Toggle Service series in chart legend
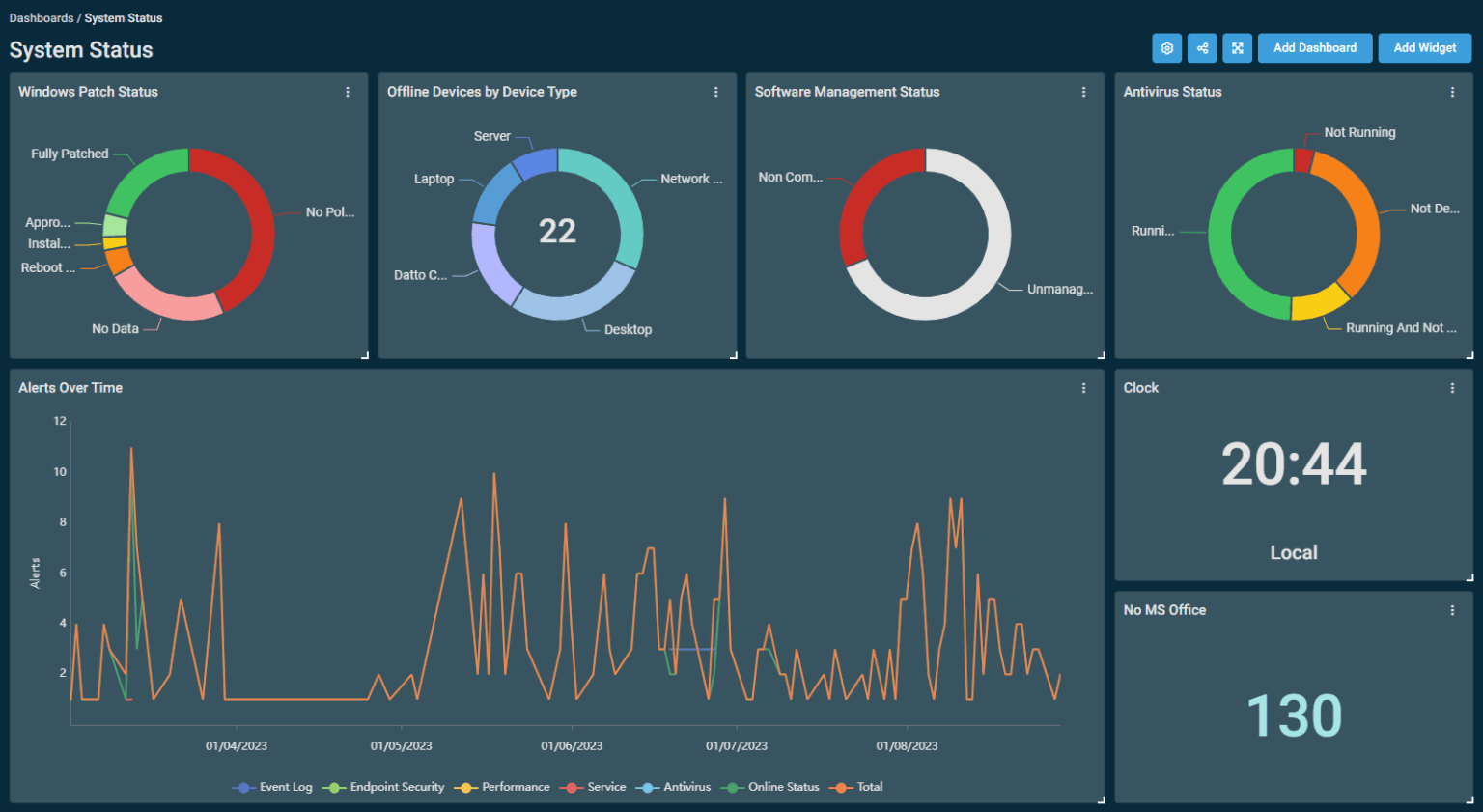The width and height of the screenshot is (1483, 812). tap(593, 787)
